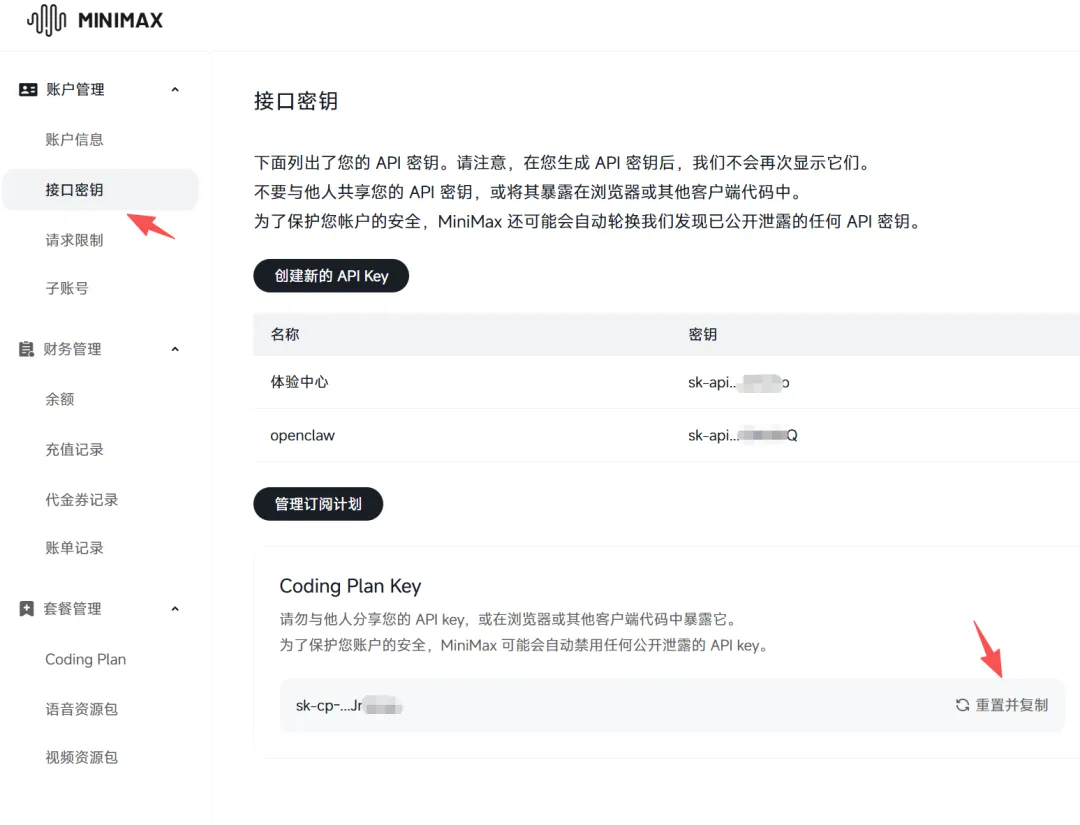This screenshot has width=1080, height=825.
Task: Open the Coding Plan sidebar item
Action: coord(85,659)
